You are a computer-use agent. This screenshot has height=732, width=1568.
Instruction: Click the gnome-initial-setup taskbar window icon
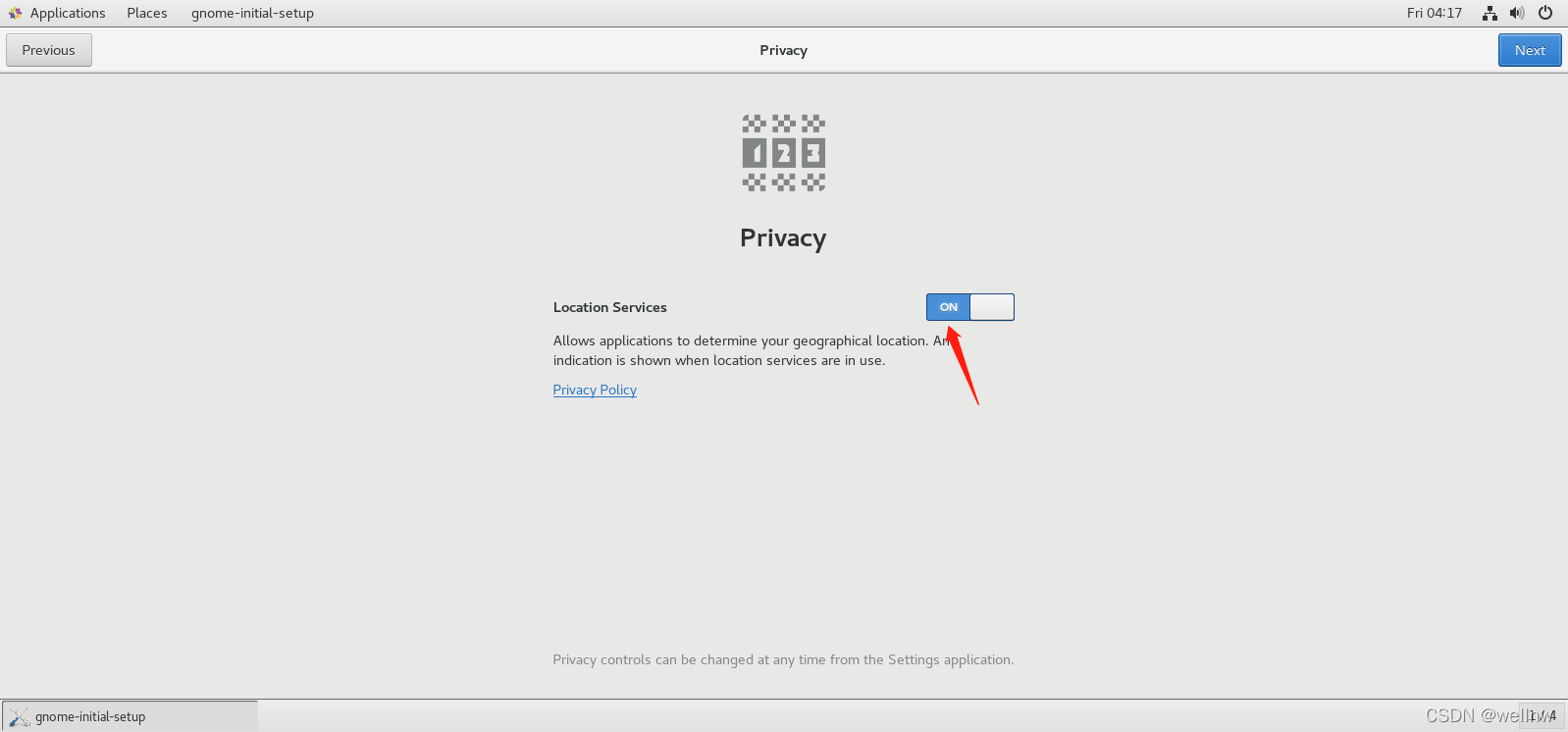[20, 716]
